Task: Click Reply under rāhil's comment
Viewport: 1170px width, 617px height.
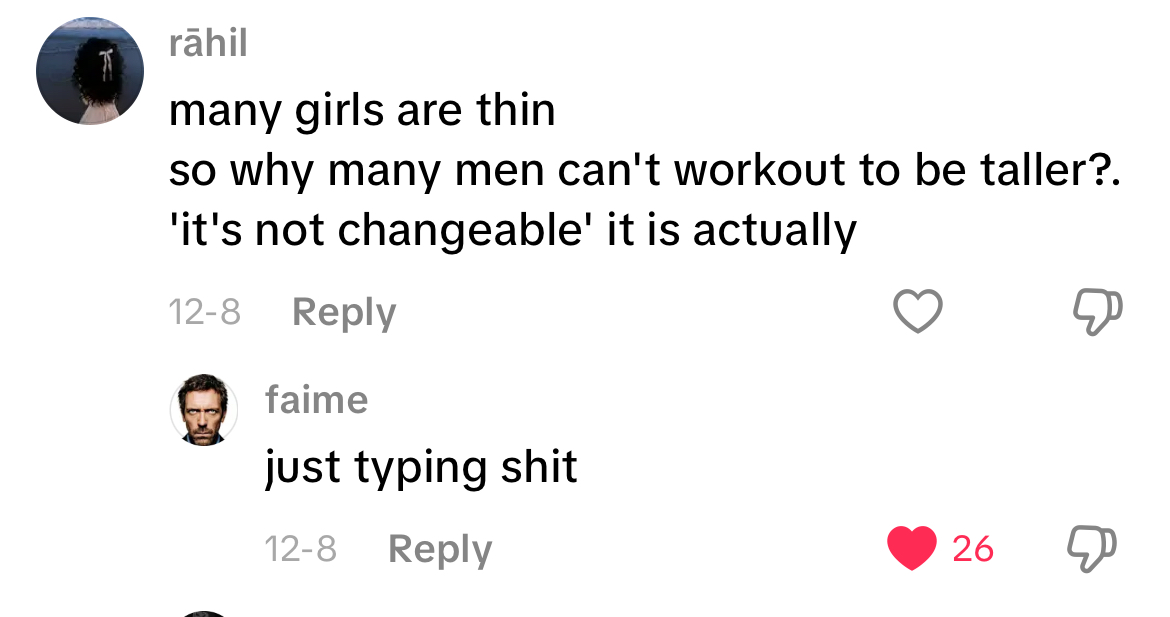Action: [x=344, y=312]
